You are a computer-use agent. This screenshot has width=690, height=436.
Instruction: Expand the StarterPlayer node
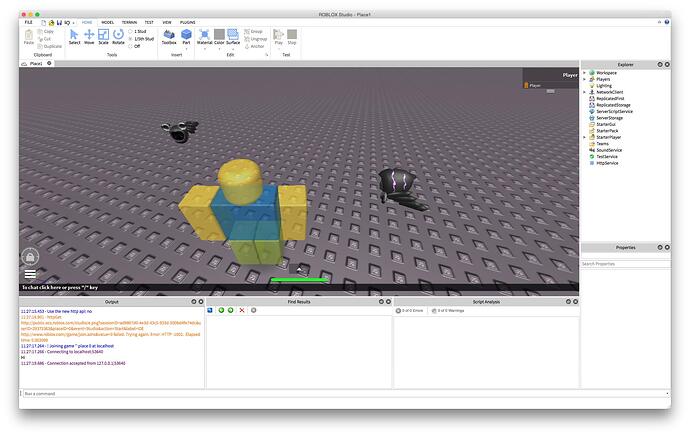tap(586, 137)
